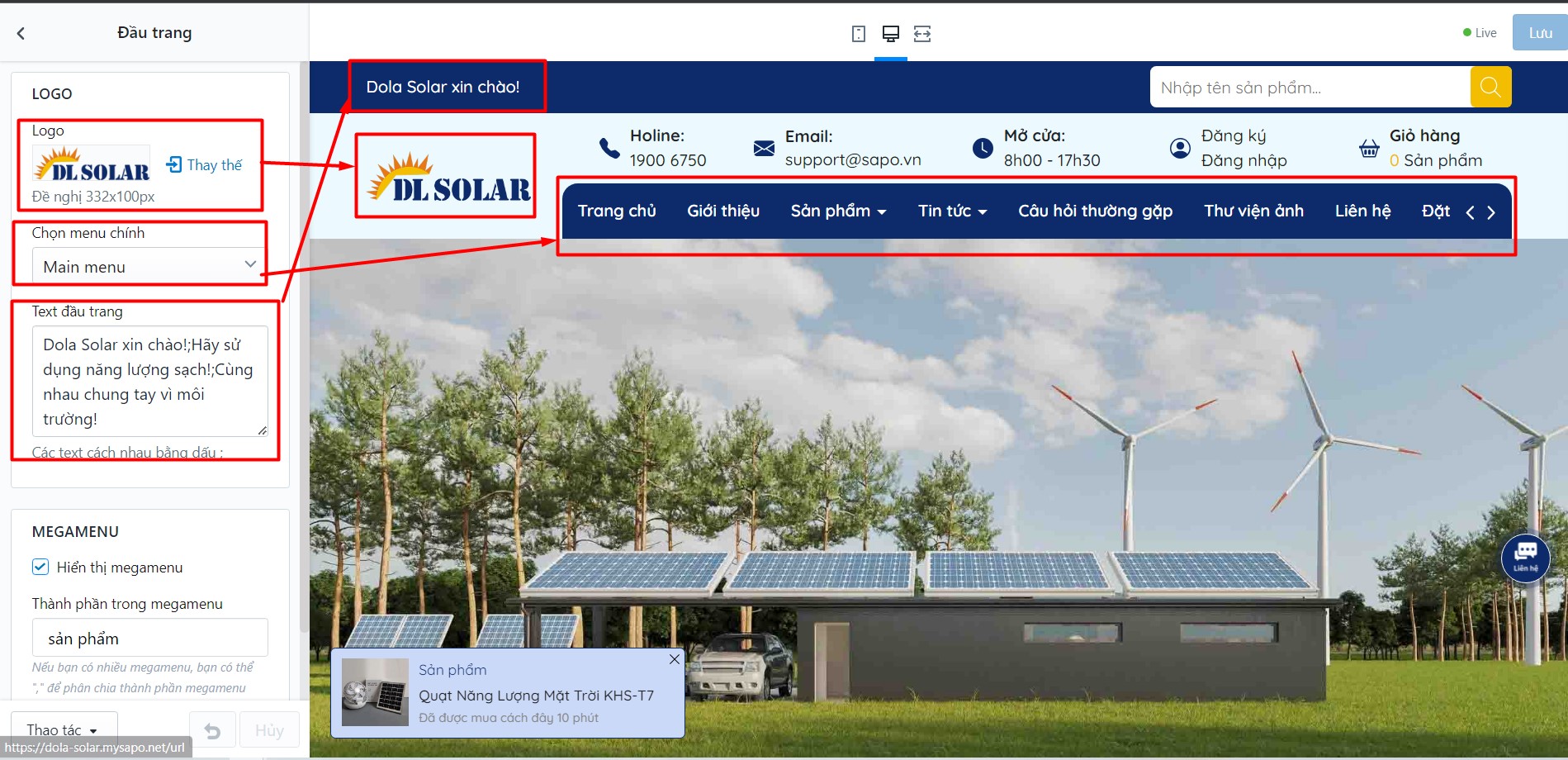Click the support@sapo.vn email link
This screenshot has width=1568, height=760.
pos(853,159)
